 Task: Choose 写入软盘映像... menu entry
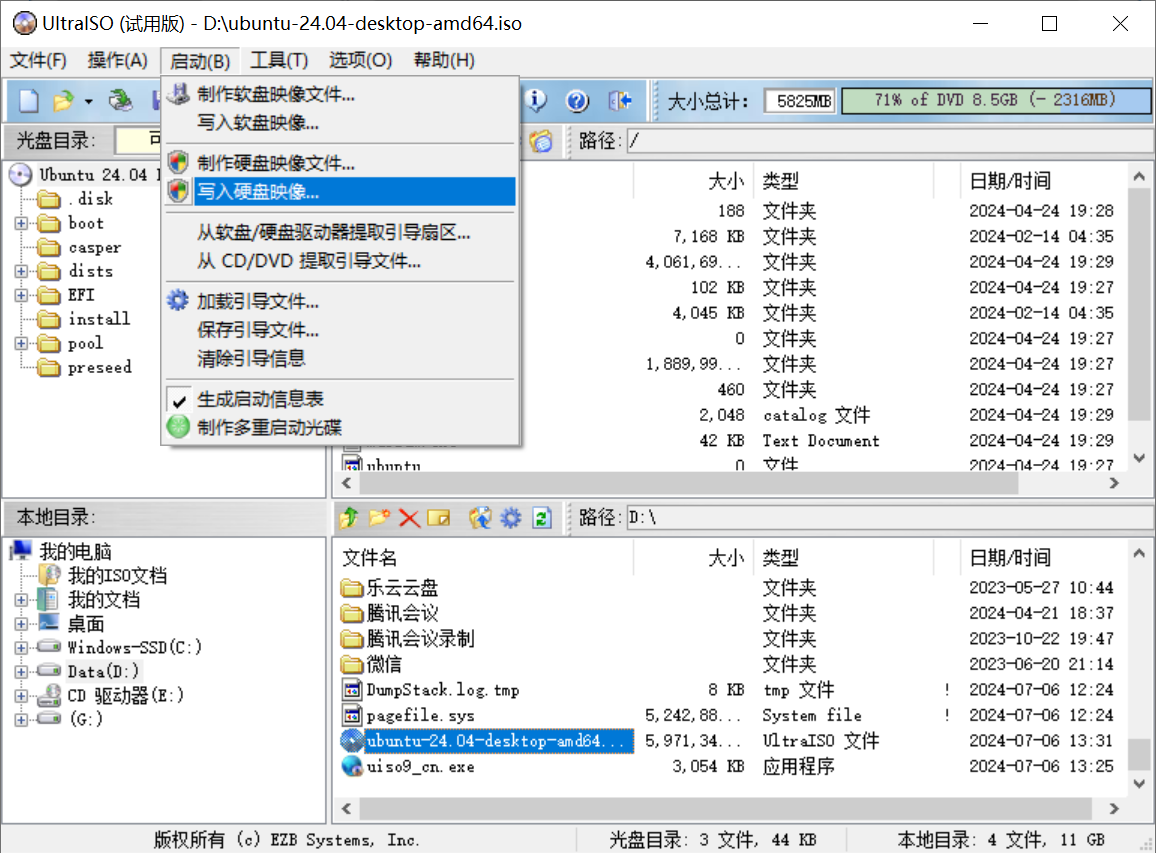[341, 122]
